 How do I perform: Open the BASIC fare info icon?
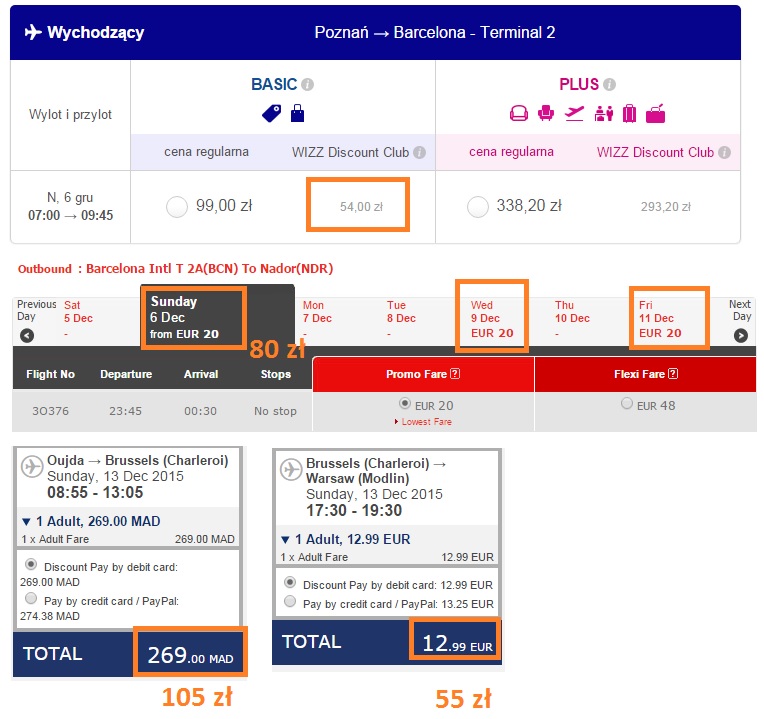point(307,85)
